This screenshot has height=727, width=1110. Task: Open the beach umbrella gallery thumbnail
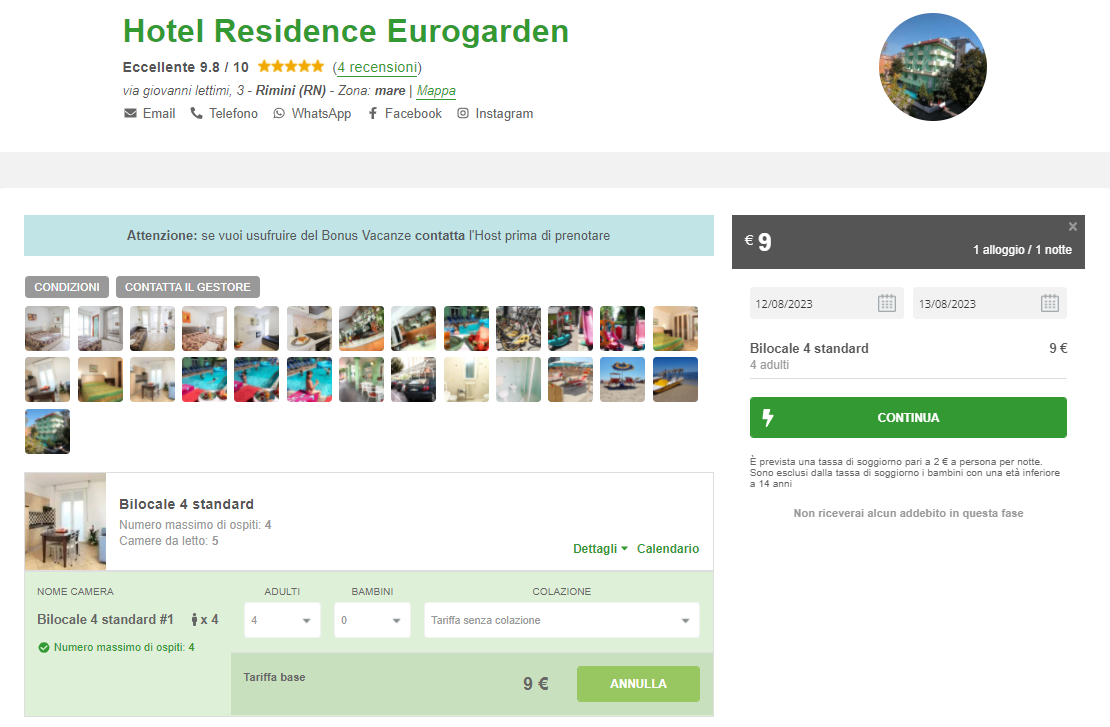(622, 379)
